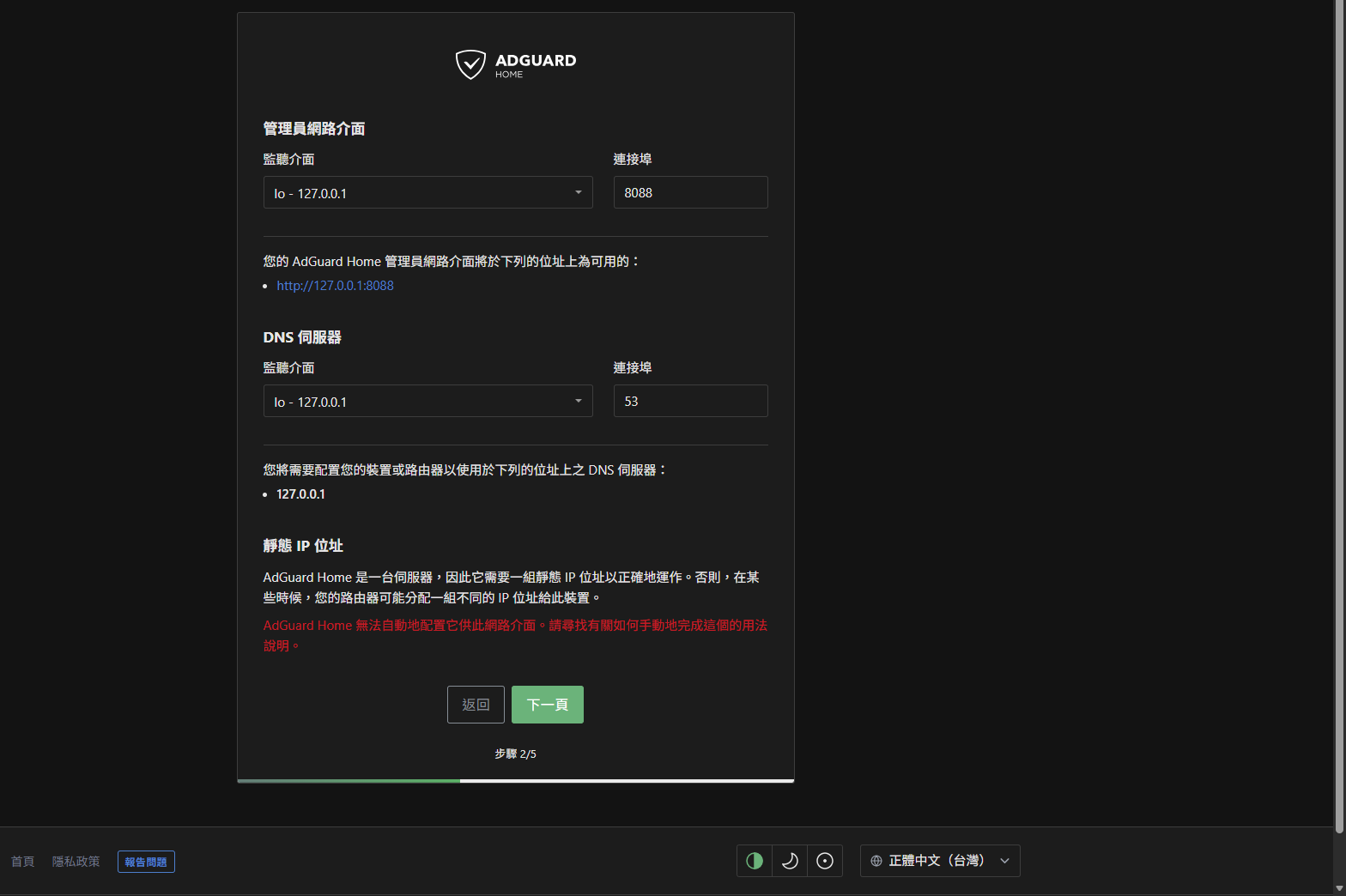Open admin web interface 監聽介面 dropdown
This screenshot has height=896, width=1346.
click(x=427, y=193)
